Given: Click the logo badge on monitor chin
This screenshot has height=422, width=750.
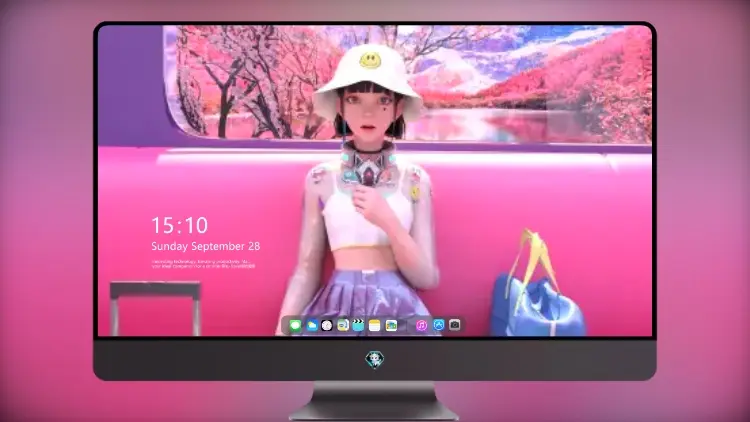Looking at the screenshot, I should (x=375, y=359).
